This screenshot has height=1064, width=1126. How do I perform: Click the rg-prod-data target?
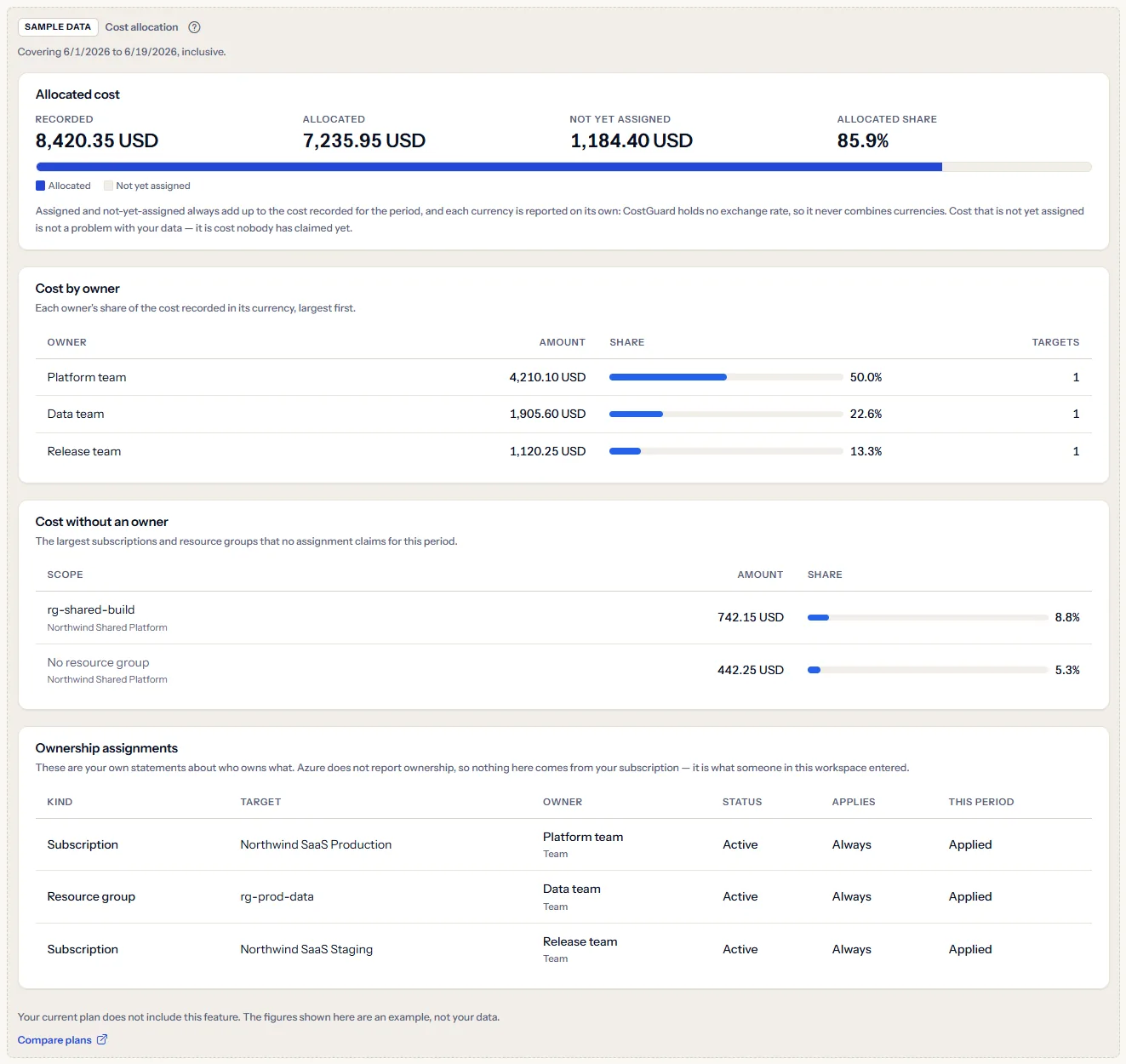tap(277, 896)
